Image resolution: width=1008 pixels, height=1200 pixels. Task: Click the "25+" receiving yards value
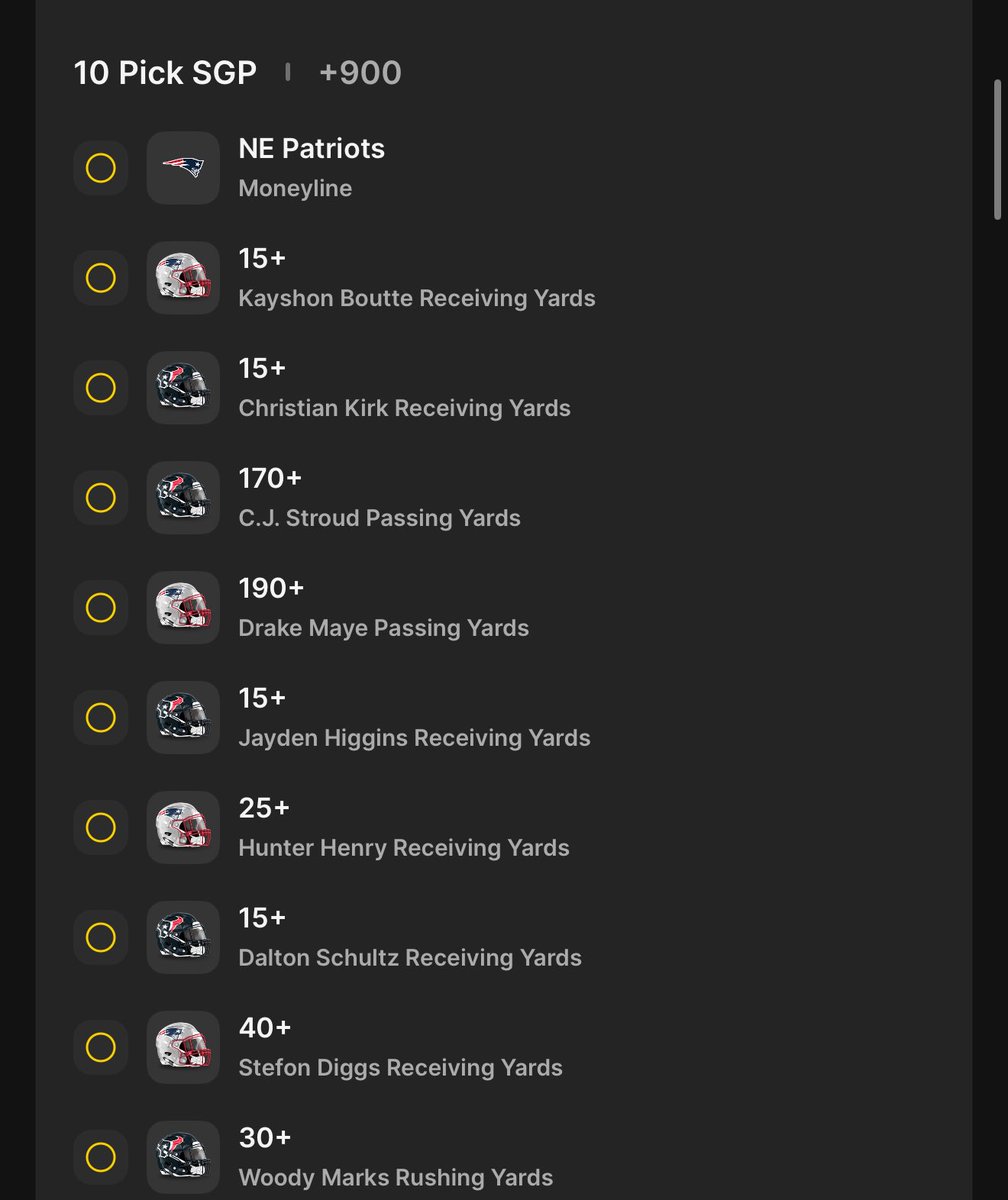pos(264,808)
